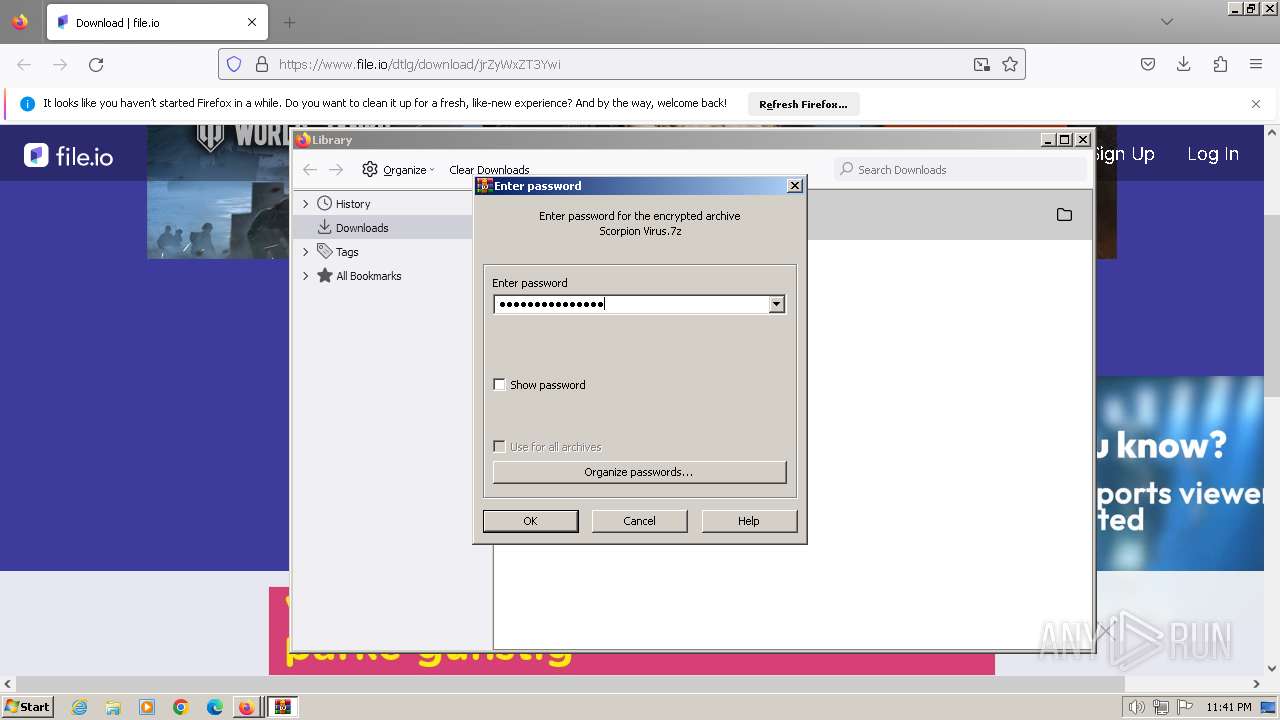Select Tags in Library sidebar
Screen dimensions: 1280x720
tap(347, 252)
